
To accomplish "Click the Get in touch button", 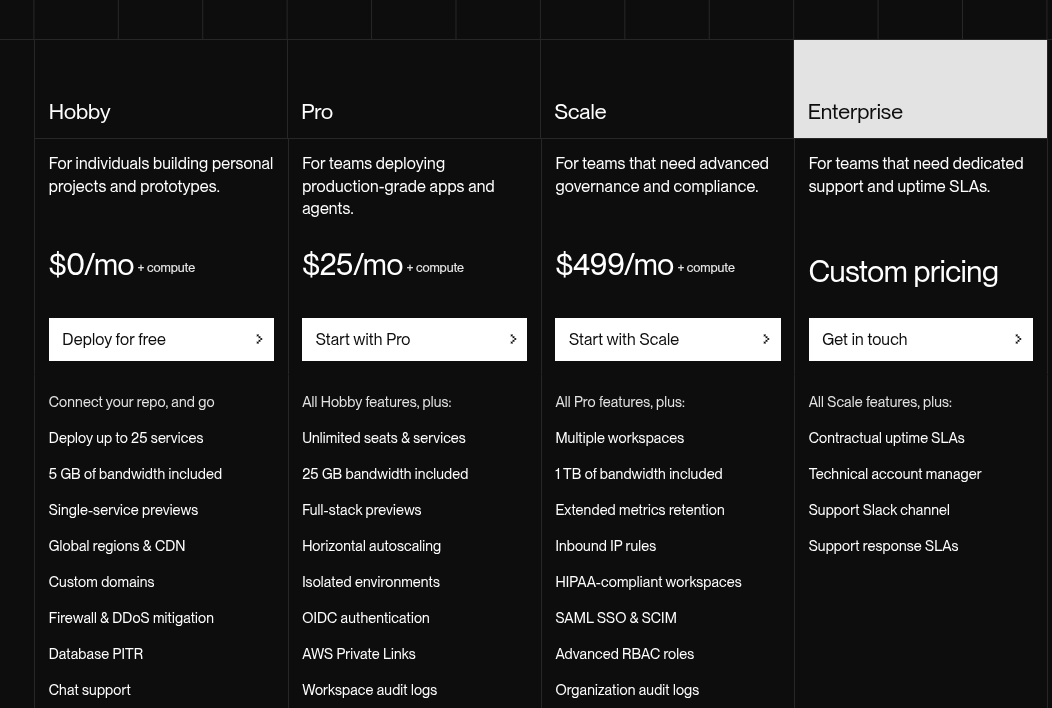I will (x=920, y=340).
